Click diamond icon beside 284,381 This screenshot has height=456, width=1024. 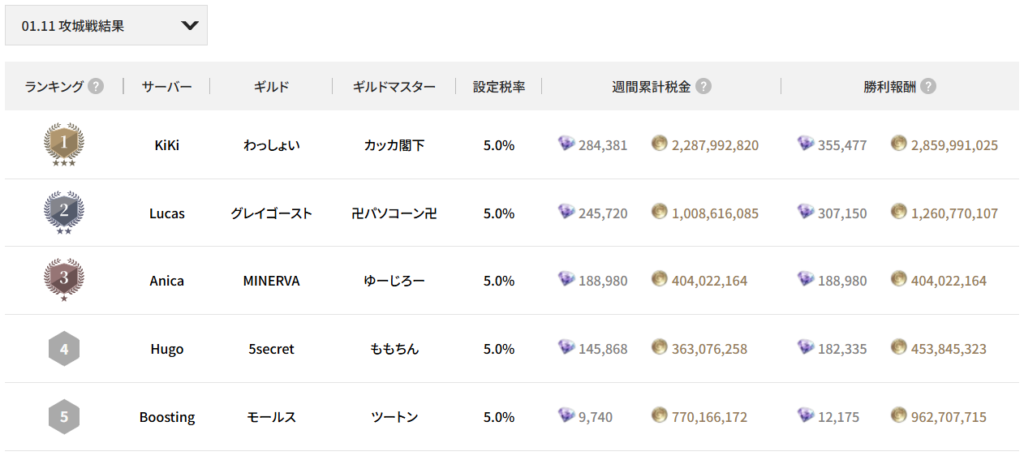pos(567,144)
